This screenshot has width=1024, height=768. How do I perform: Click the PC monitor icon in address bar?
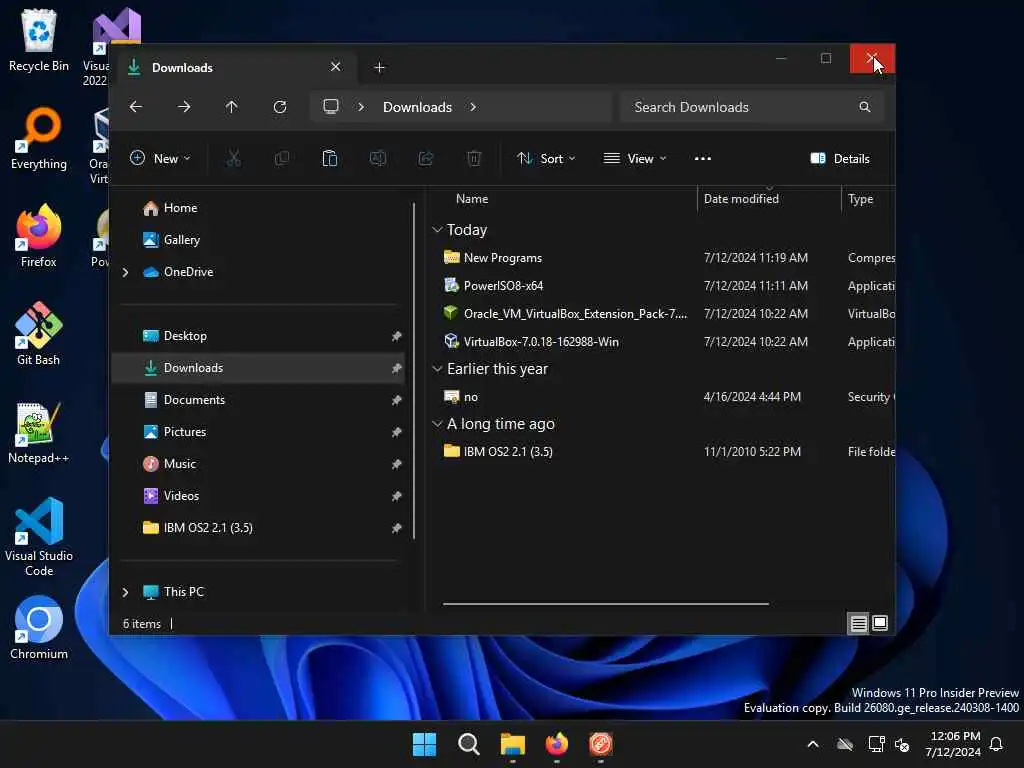pyautogui.click(x=331, y=106)
